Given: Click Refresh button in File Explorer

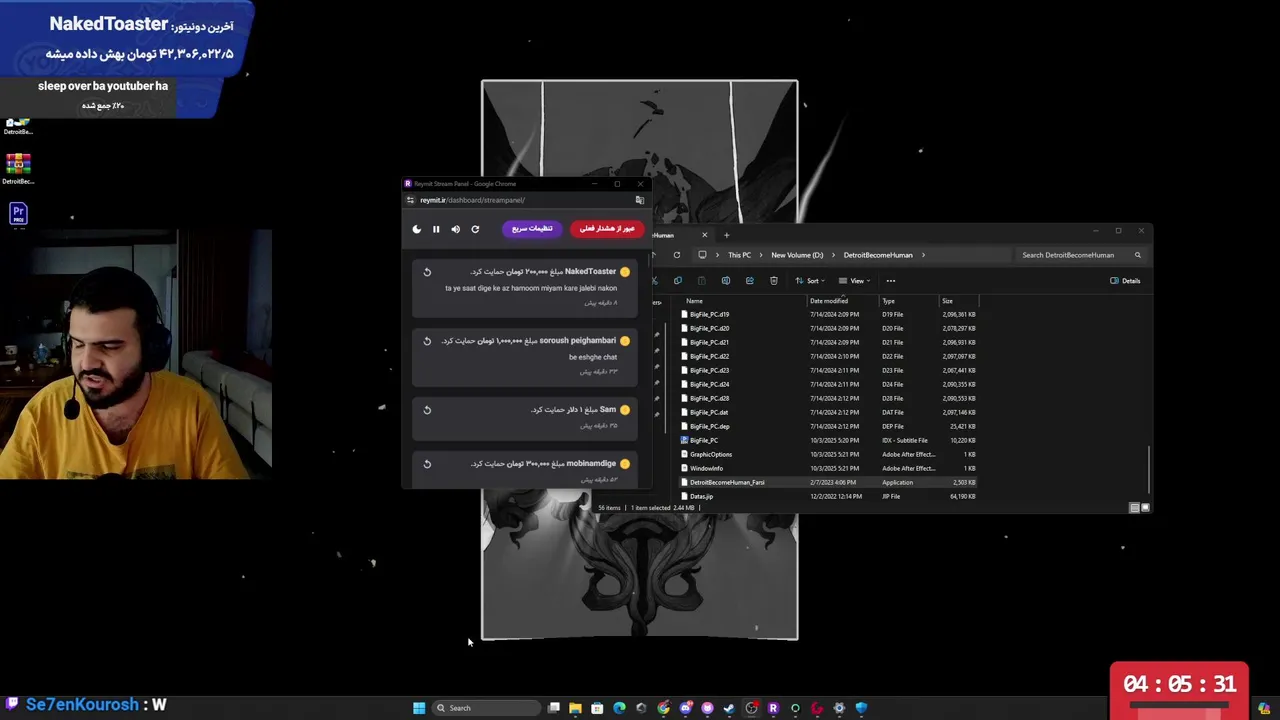Looking at the screenshot, I should coord(677,255).
